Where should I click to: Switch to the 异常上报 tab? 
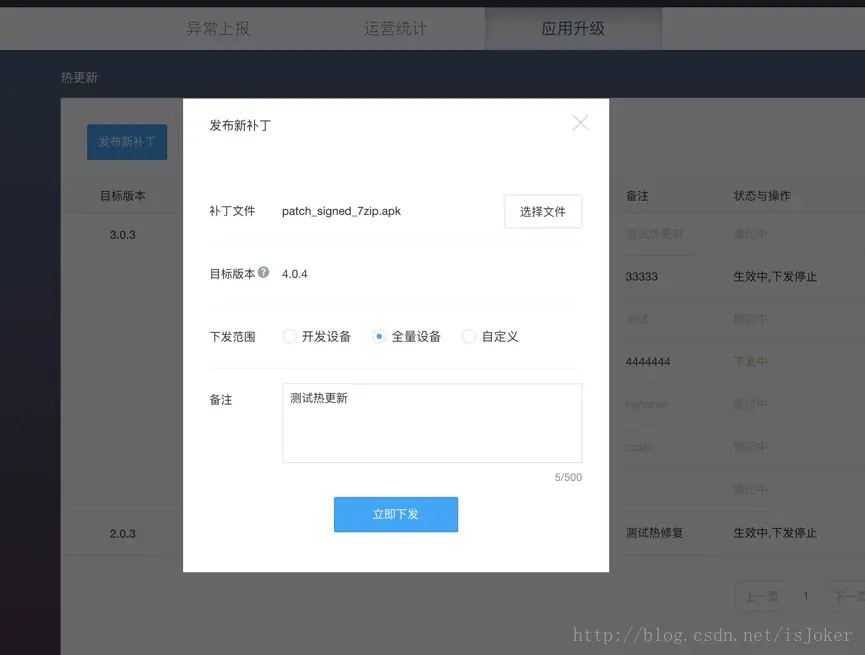pos(219,28)
